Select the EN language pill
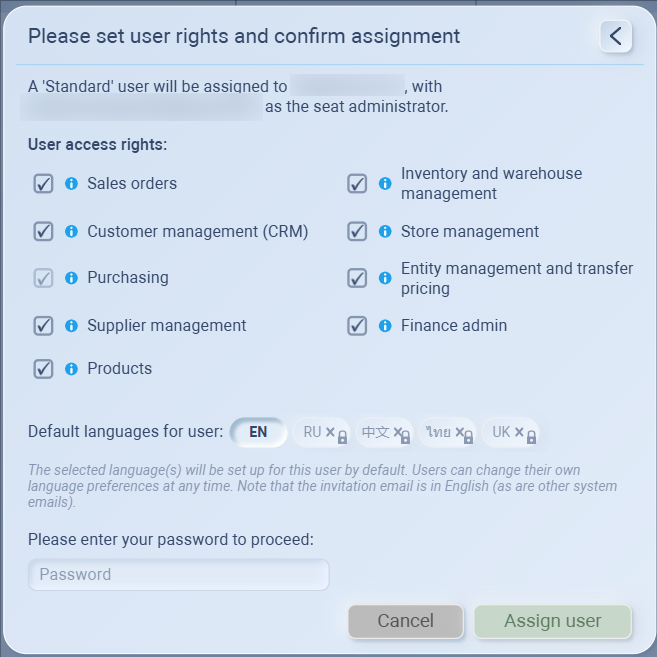The height and width of the screenshot is (657, 657). point(258,432)
